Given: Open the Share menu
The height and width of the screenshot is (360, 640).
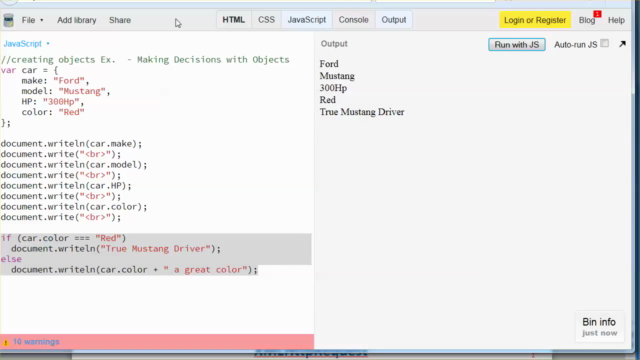Looking at the screenshot, I should click(x=120, y=20).
